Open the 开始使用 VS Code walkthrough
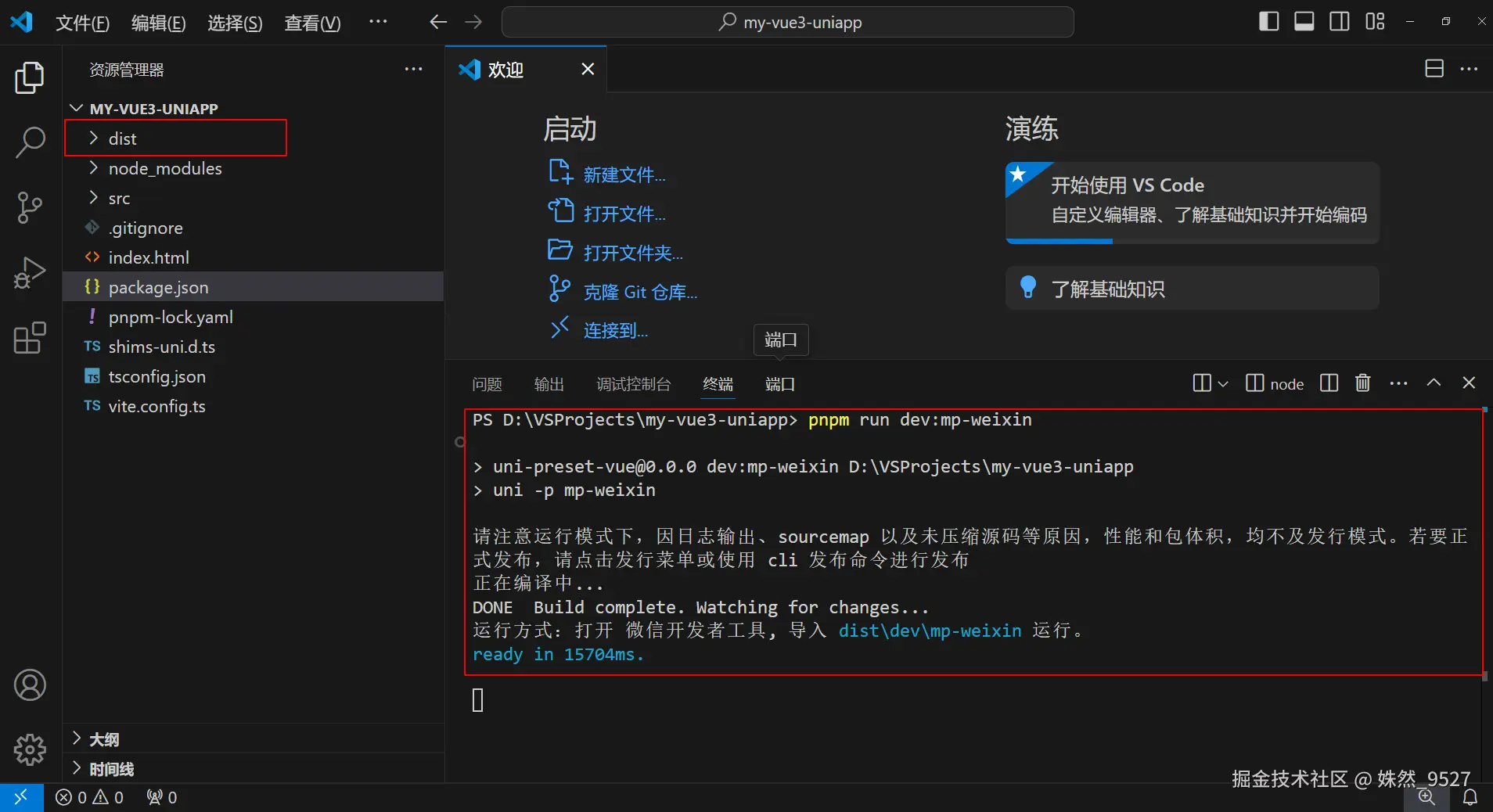1493x812 pixels. (x=1192, y=203)
